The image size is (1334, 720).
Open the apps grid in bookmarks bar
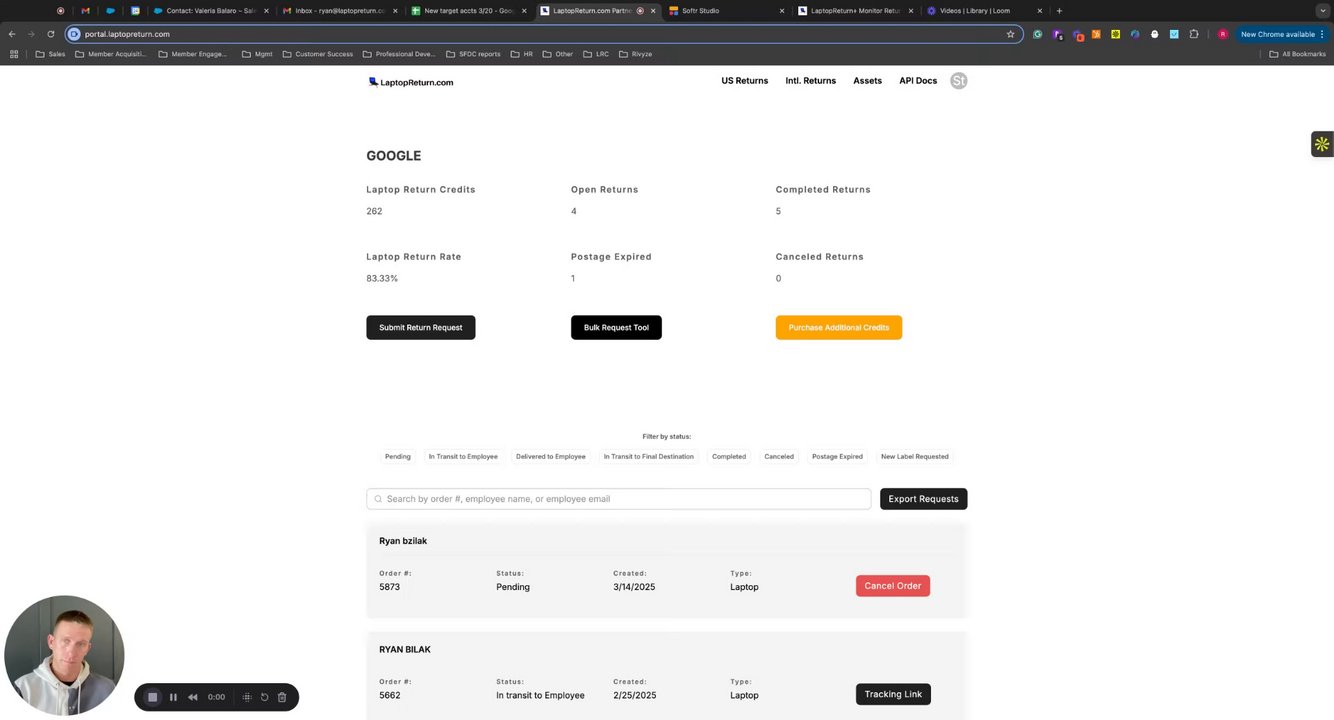14,54
